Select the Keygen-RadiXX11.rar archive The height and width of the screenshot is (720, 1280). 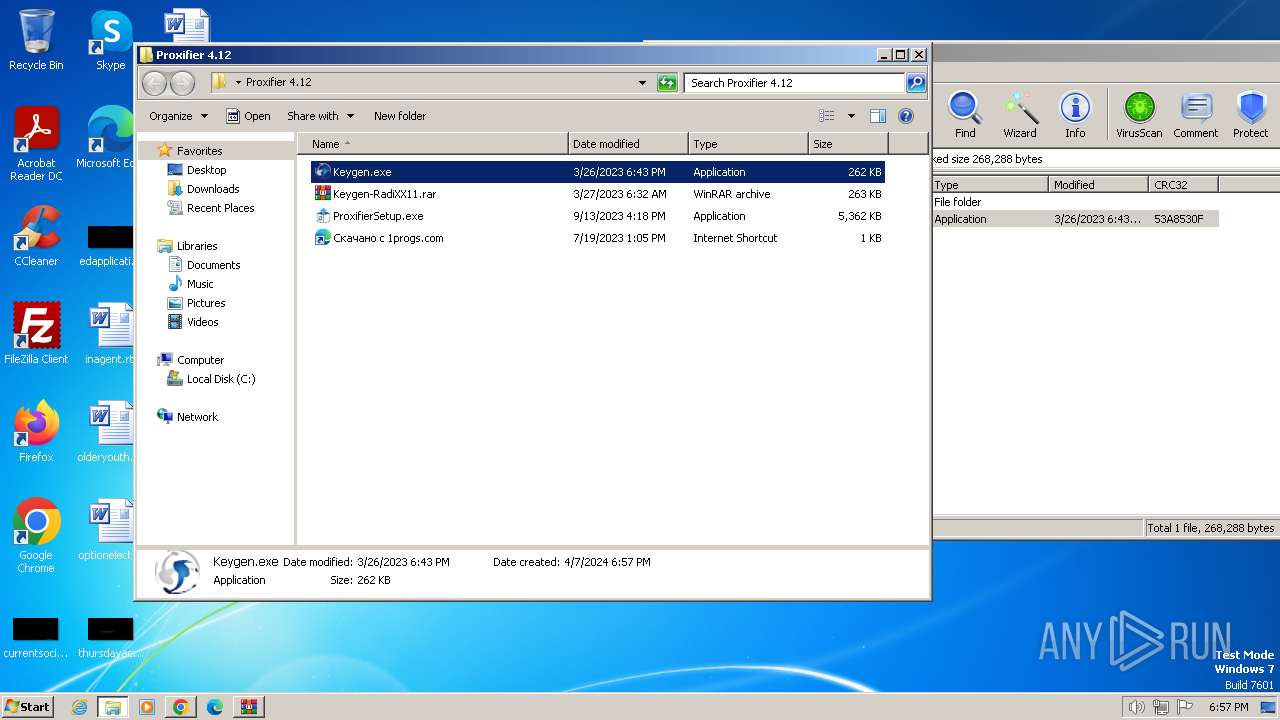pos(597,194)
